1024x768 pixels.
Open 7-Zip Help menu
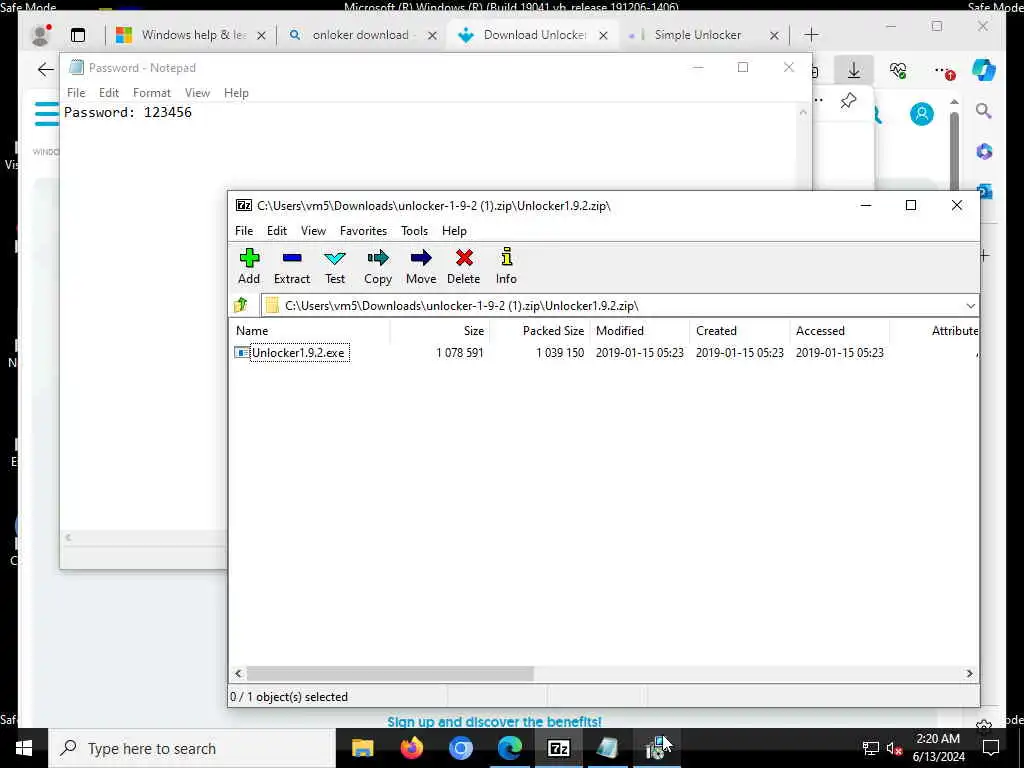454,231
